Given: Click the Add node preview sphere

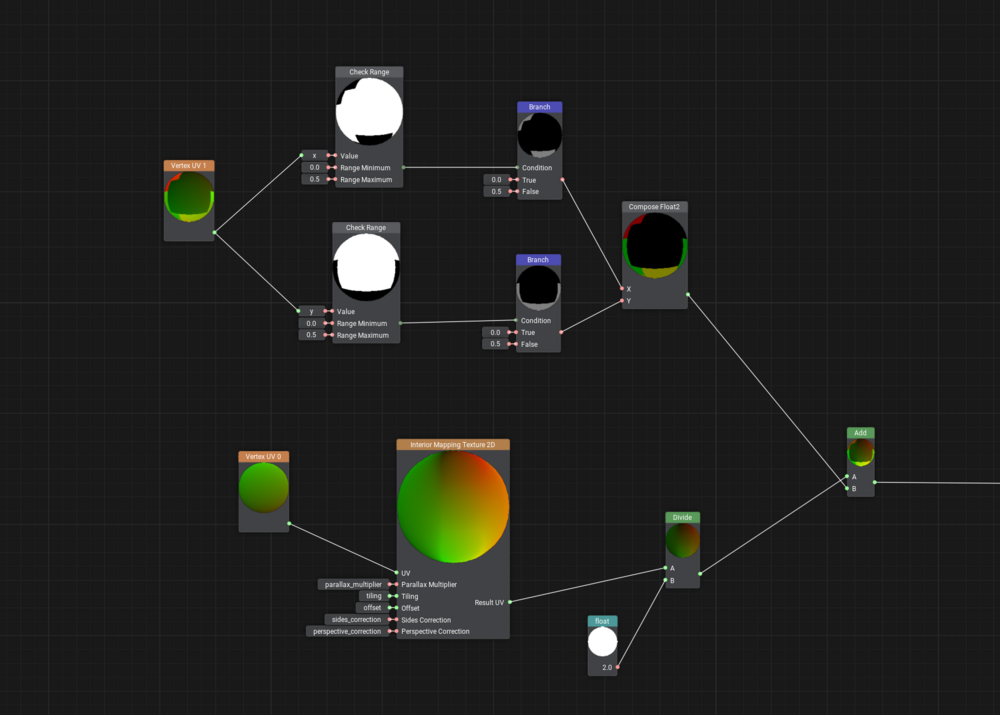Looking at the screenshot, I should pos(860,455).
